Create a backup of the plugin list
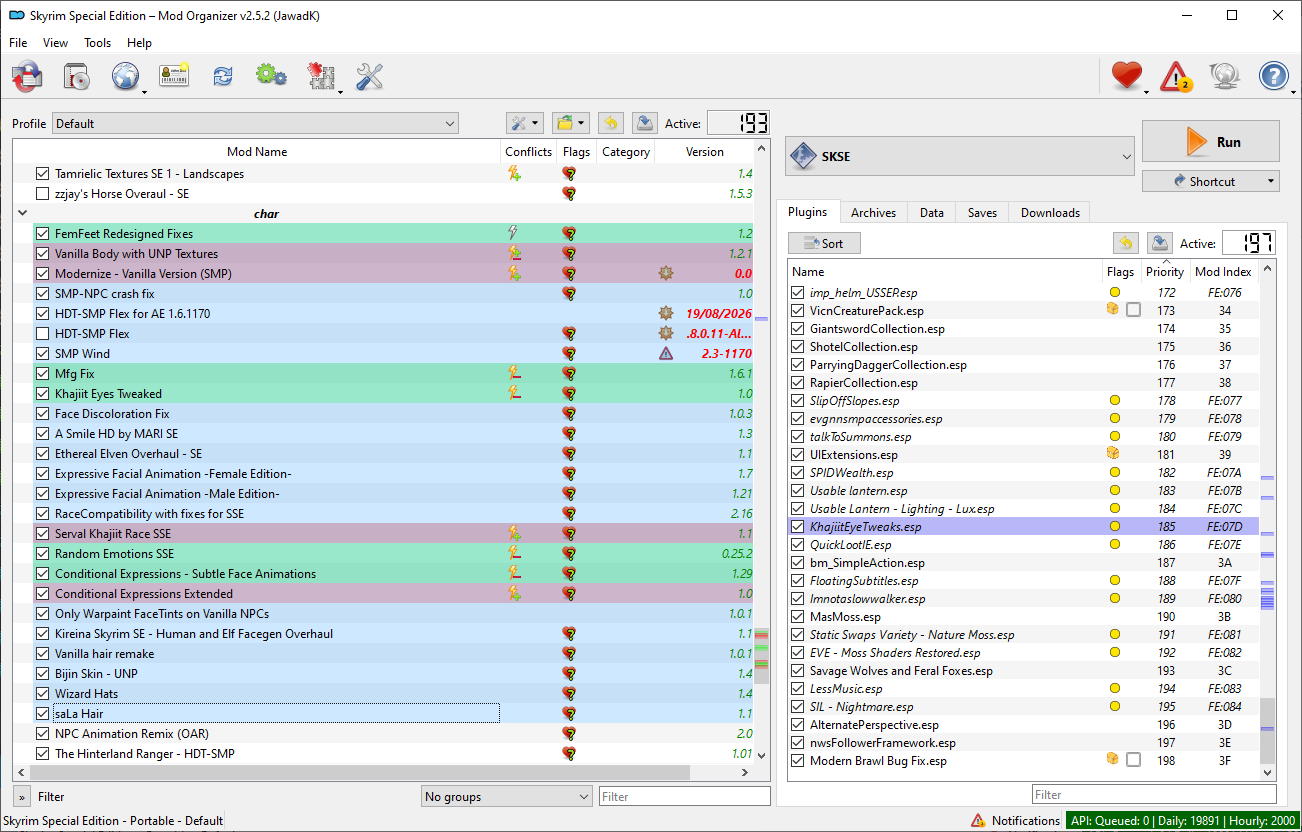The width and height of the screenshot is (1302, 832). tap(1160, 243)
